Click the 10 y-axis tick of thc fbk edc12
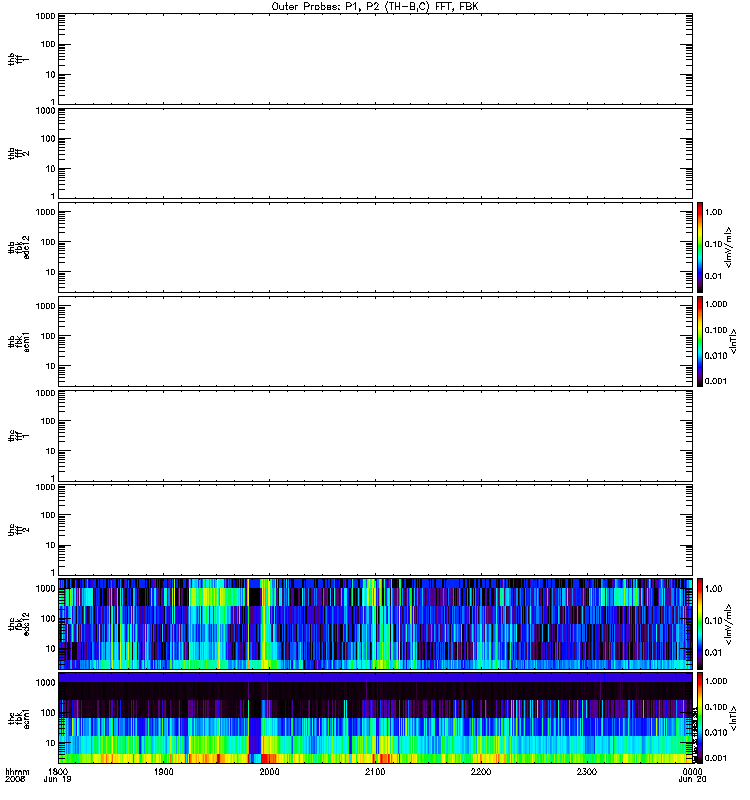 tap(51, 649)
